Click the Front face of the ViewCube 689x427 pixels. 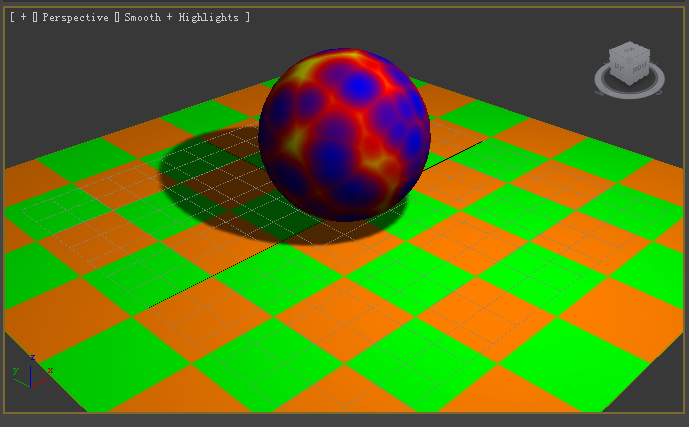point(640,67)
